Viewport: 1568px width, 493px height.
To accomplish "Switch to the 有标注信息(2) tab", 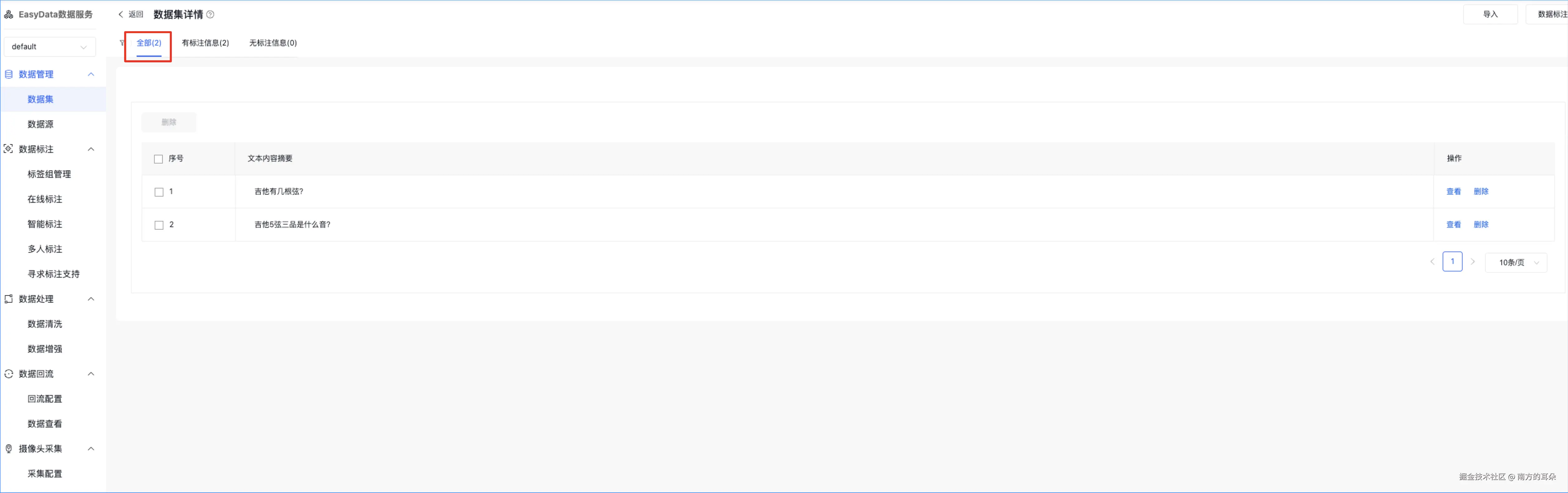I will (205, 43).
